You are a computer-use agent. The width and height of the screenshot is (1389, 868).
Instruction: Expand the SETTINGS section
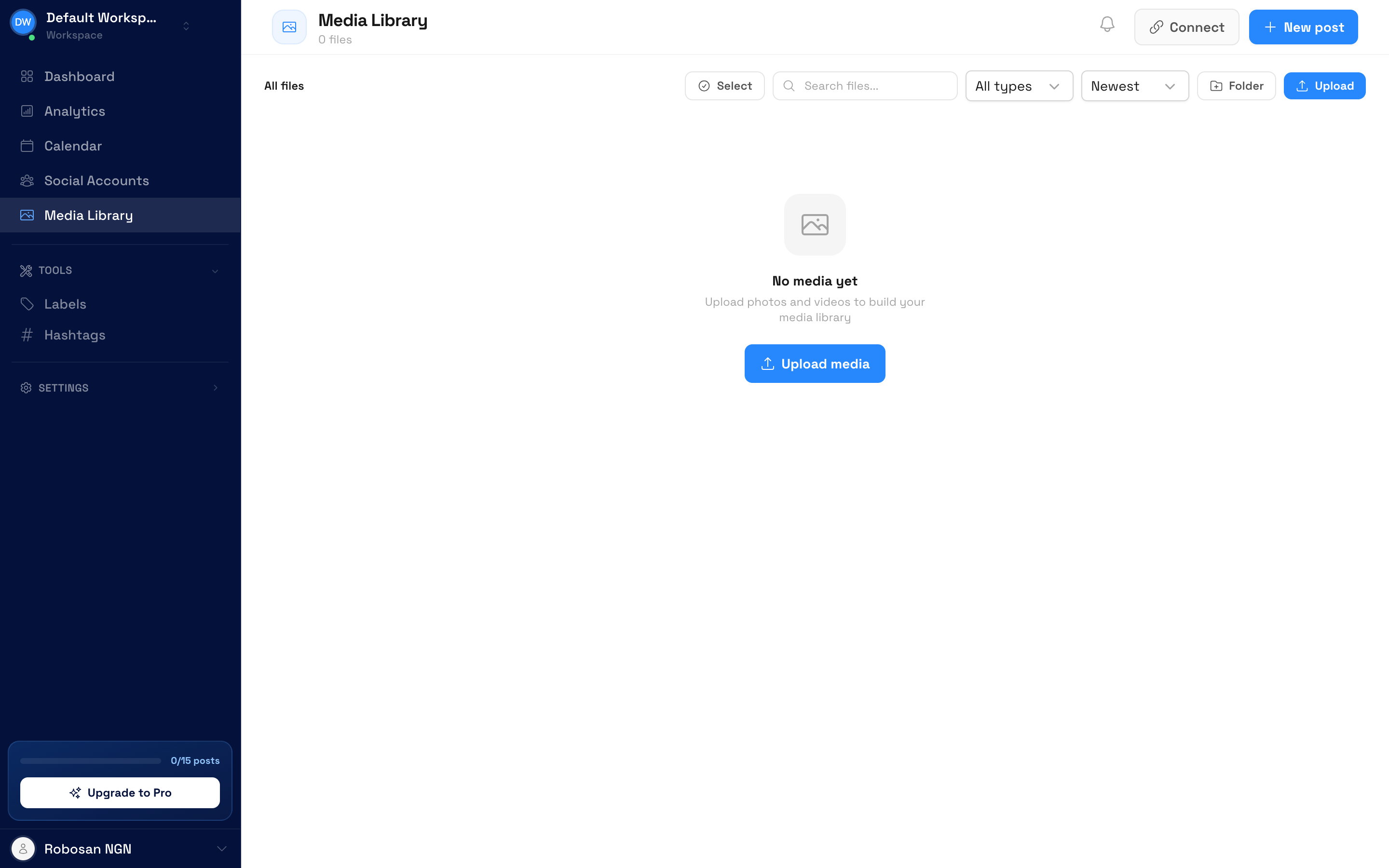(x=215, y=388)
